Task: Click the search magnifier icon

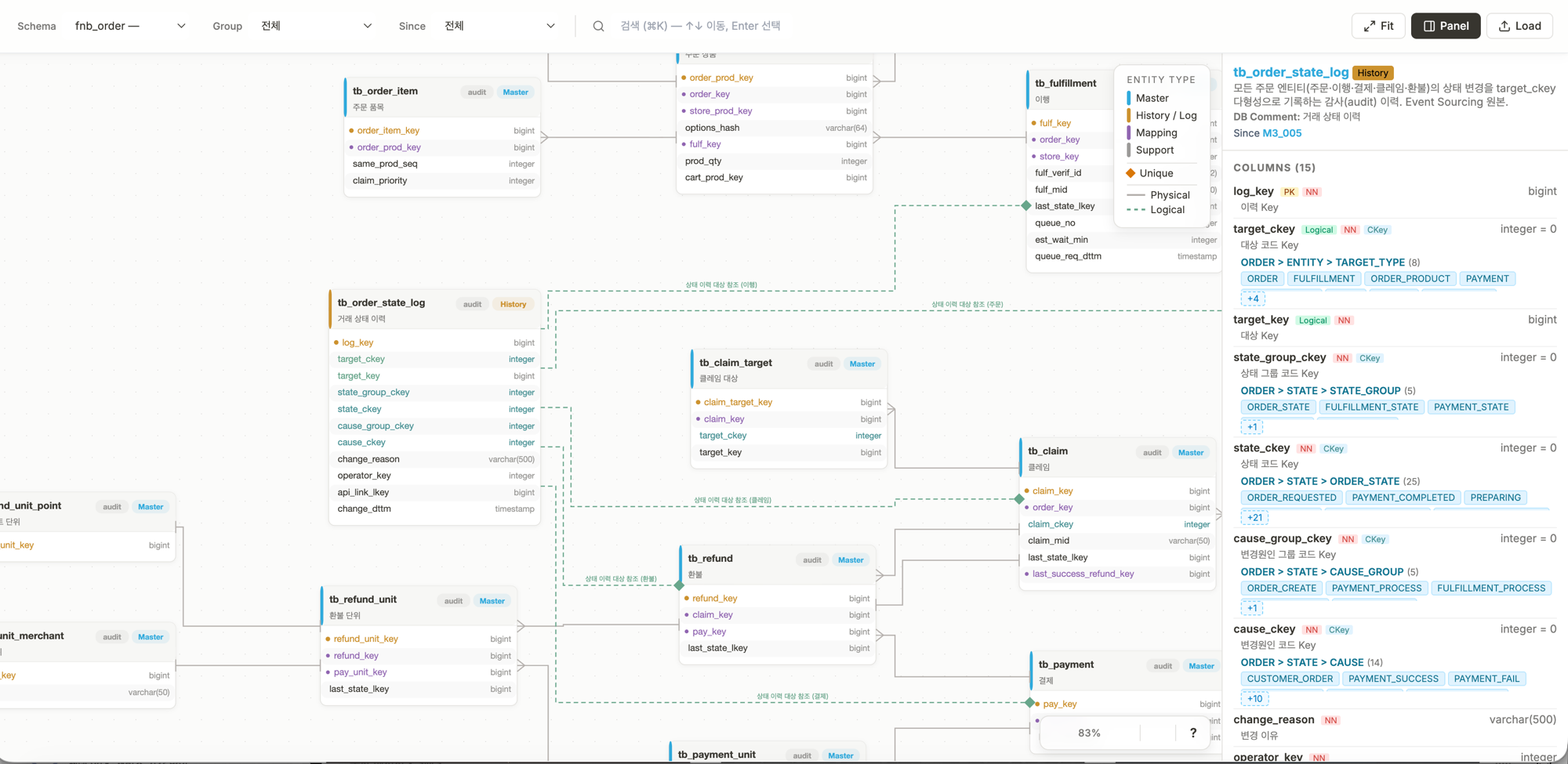Action: click(x=598, y=26)
